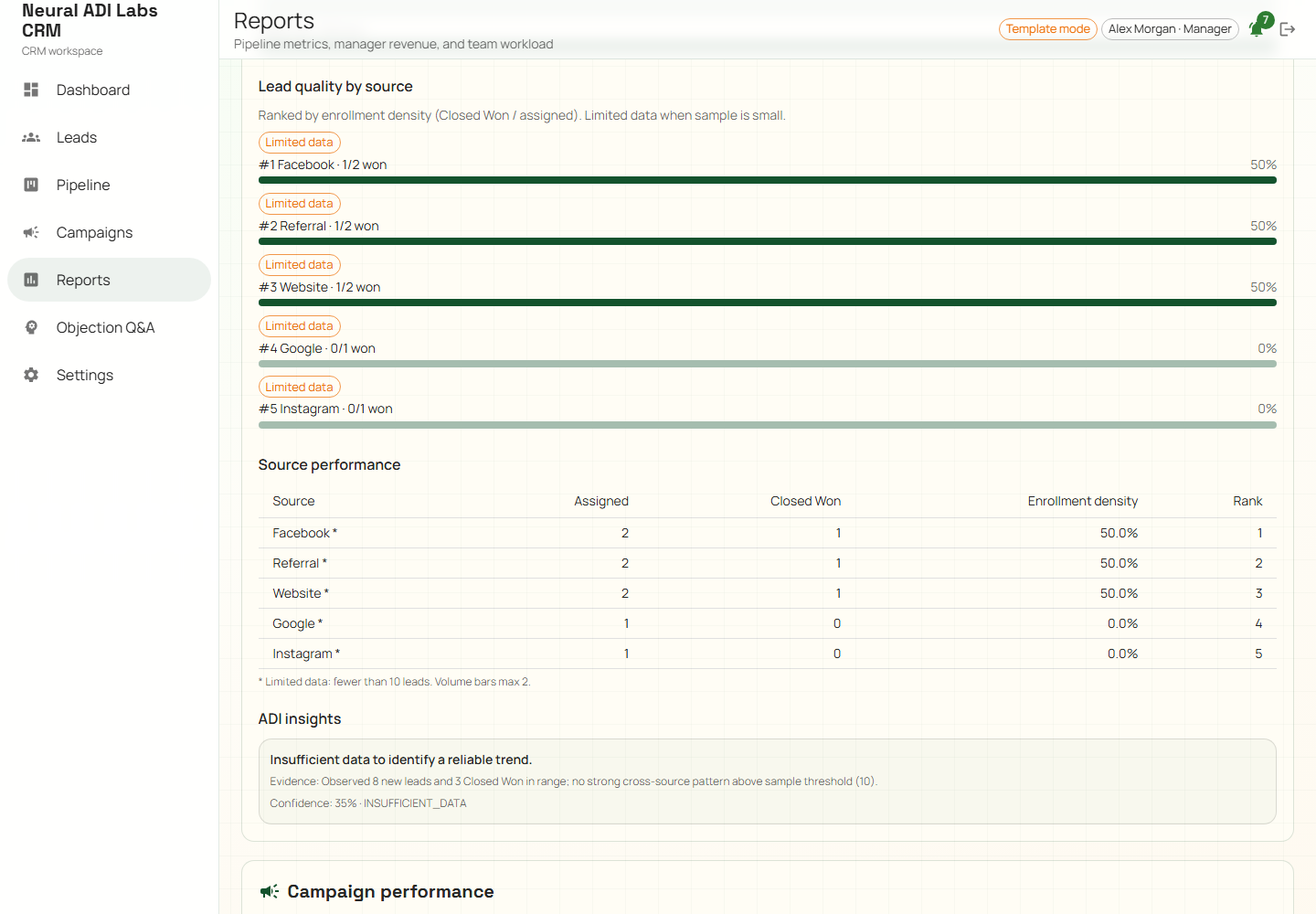Click the 'Google *' table row name
1316x914 pixels.
297,623
